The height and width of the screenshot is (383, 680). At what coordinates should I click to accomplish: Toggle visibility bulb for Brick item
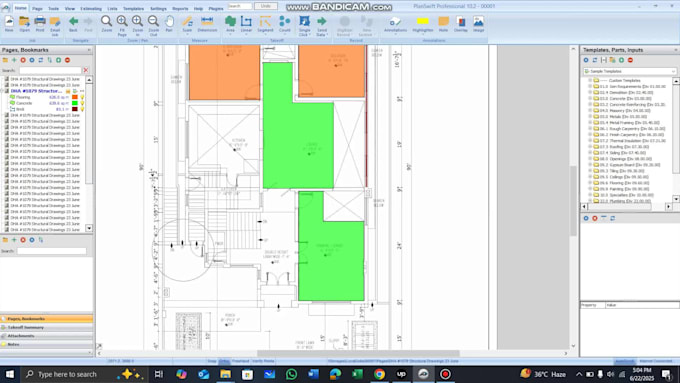[82, 109]
